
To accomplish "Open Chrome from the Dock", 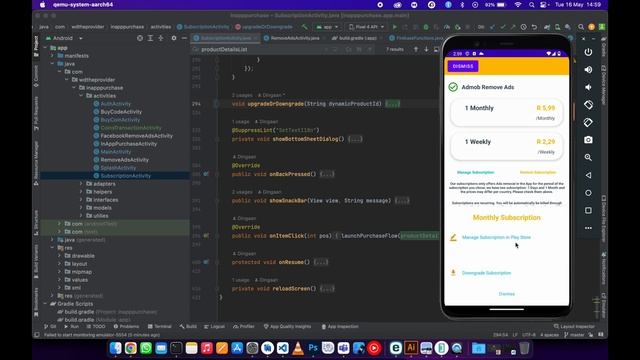I will [x=131, y=348].
